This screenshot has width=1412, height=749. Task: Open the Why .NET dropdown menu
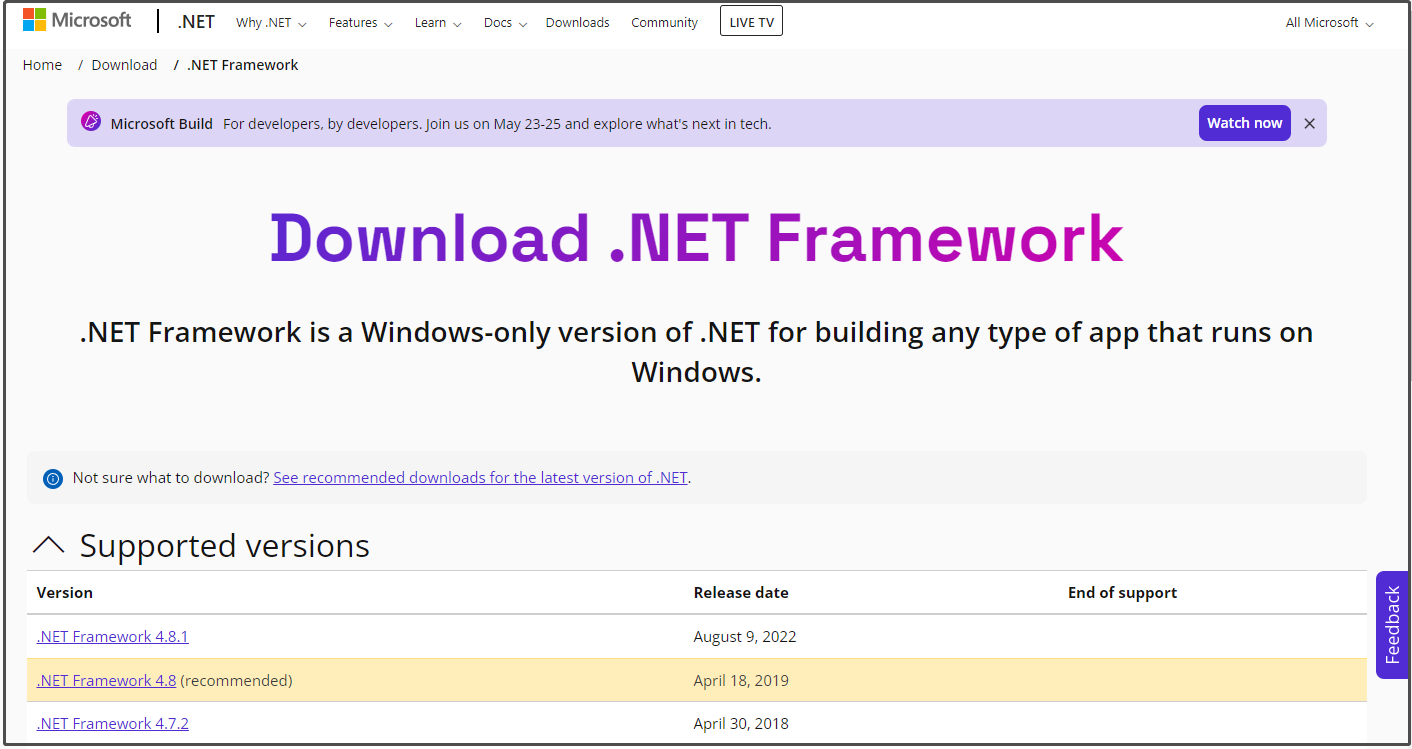click(x=271, y=22)
